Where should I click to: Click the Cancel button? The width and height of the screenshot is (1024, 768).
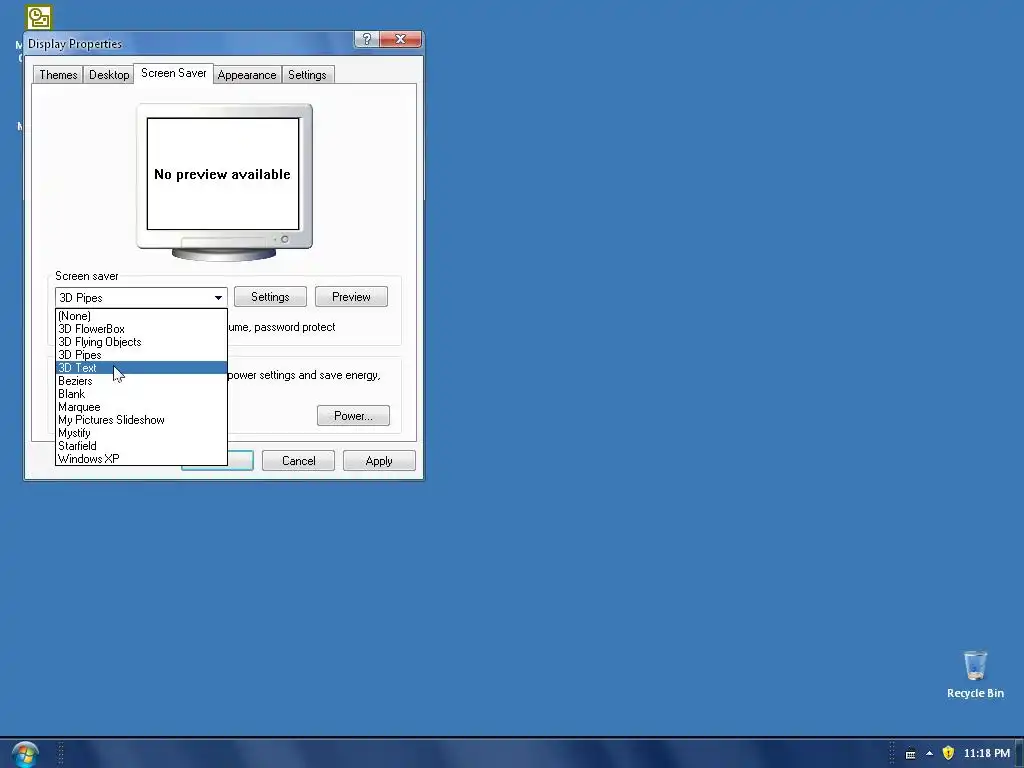tap(298, 461)
